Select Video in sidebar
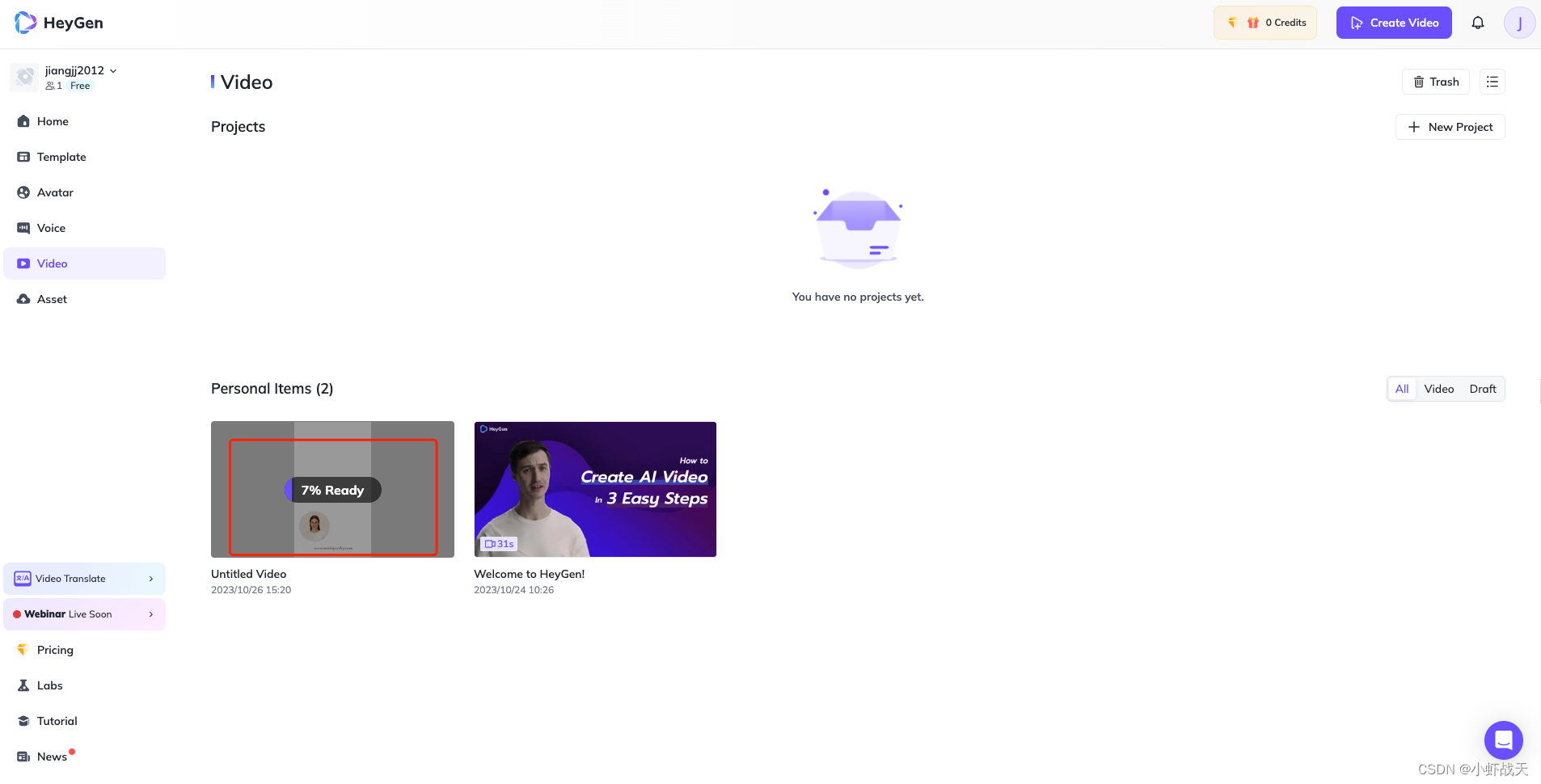The width and height of the screenshot is (1541, 784). click(85, 263)
